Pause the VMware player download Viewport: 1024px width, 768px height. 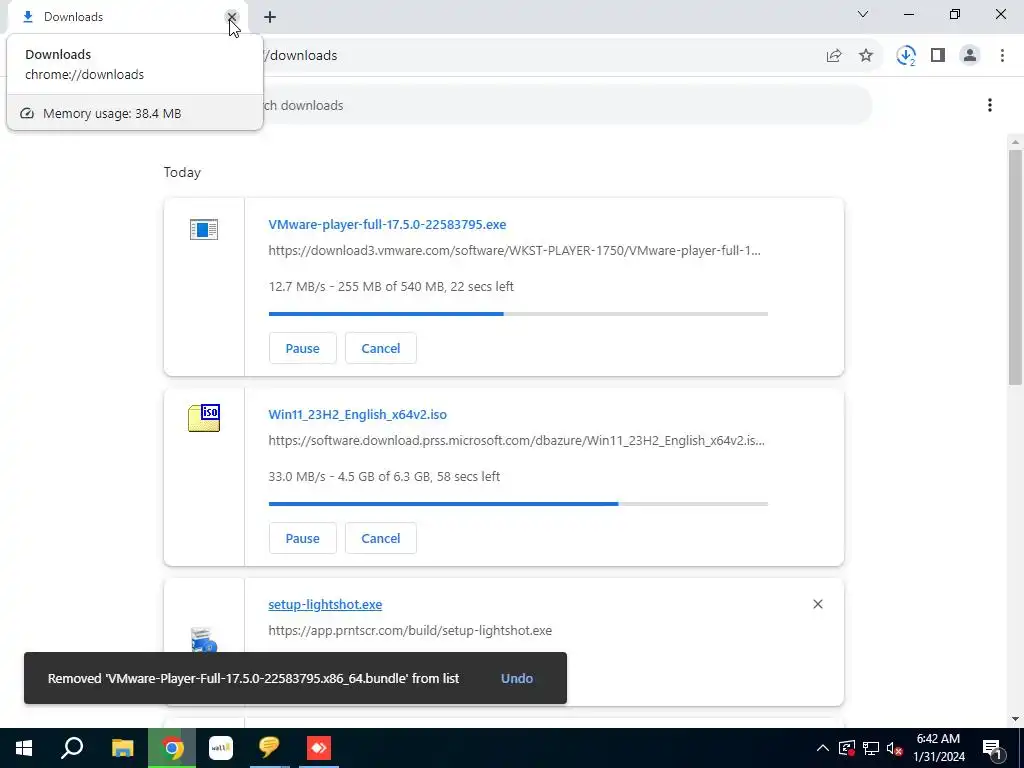pyautogui.click(x=302, y=348)
